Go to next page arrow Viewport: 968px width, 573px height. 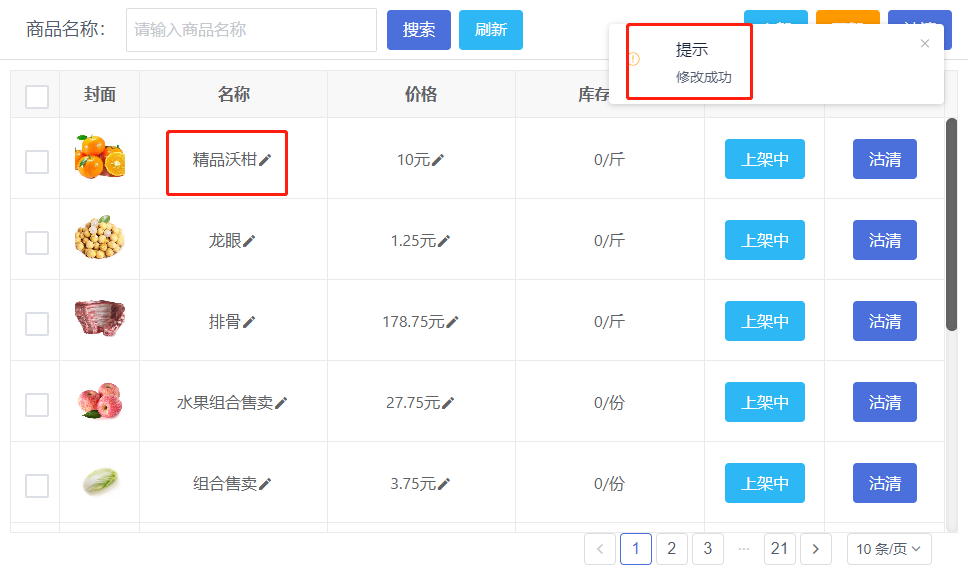[816, 549]
